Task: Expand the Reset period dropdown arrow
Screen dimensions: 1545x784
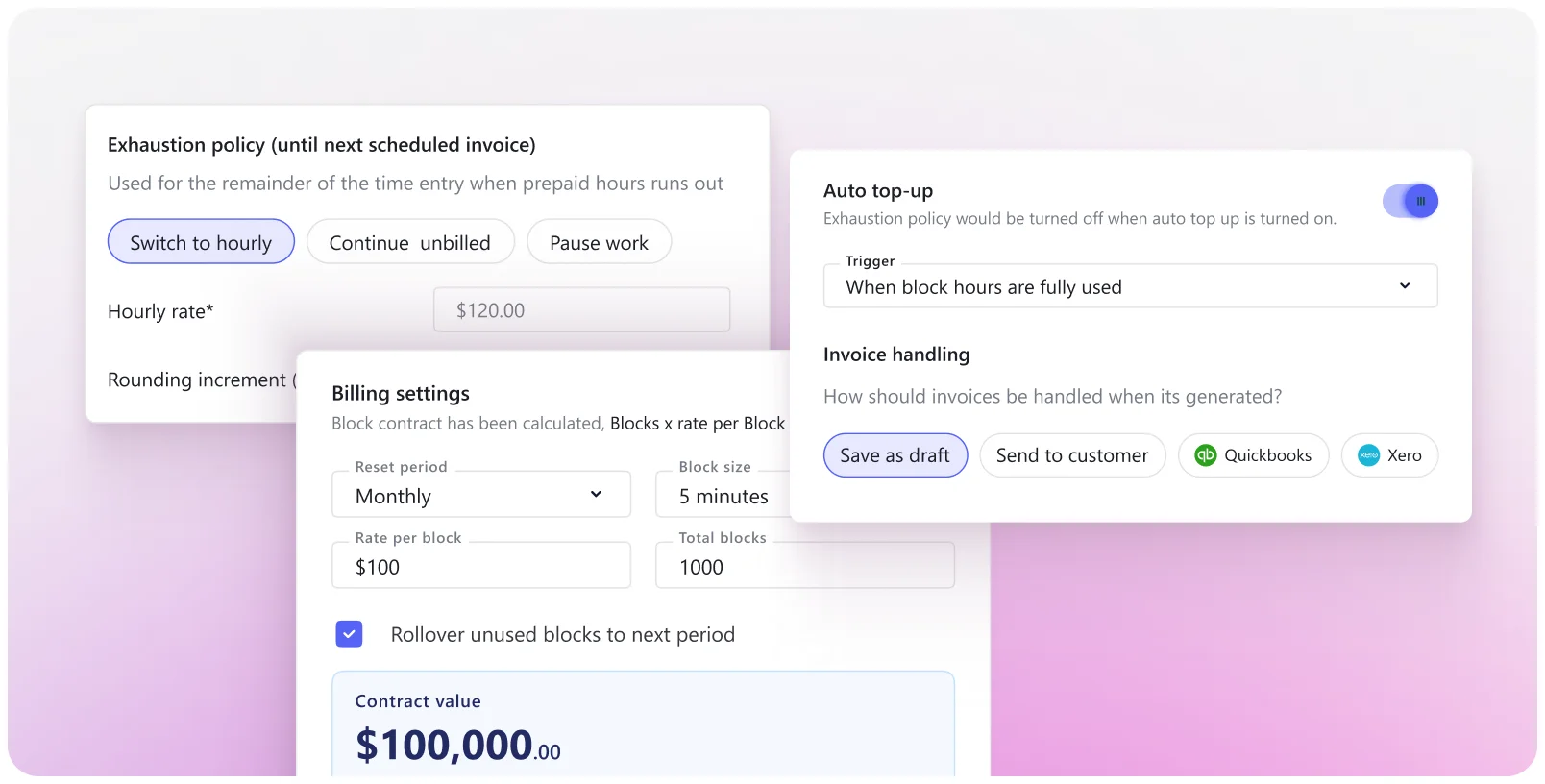Action: point(596,495)
